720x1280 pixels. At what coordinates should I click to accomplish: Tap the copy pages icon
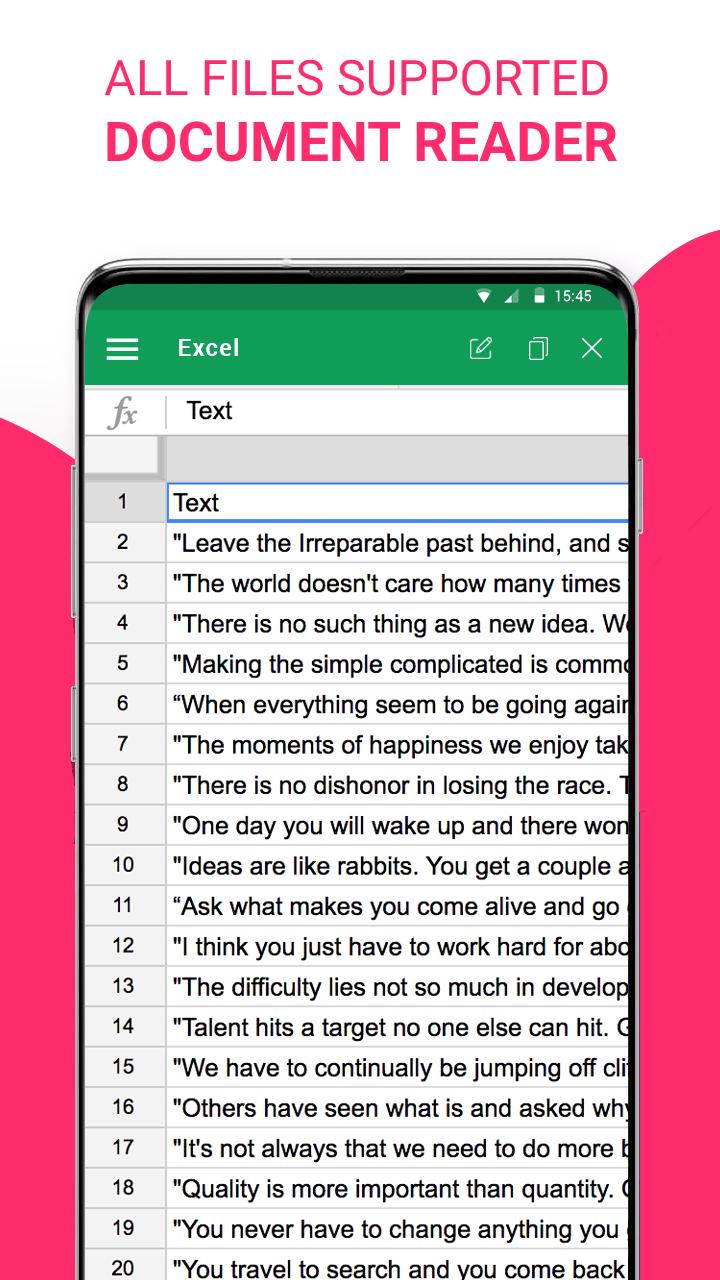click(538, 348)
